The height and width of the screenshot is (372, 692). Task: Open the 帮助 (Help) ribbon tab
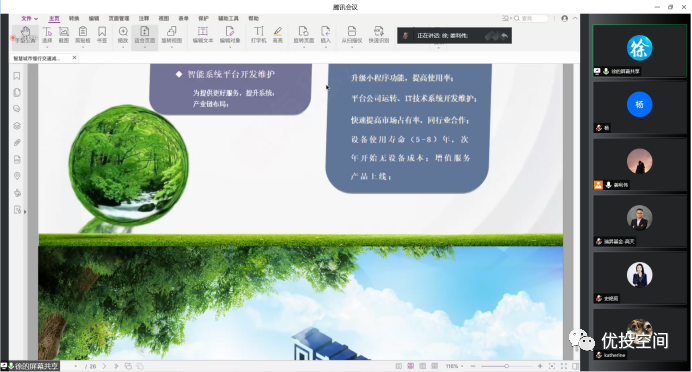(x=253, y=19)
